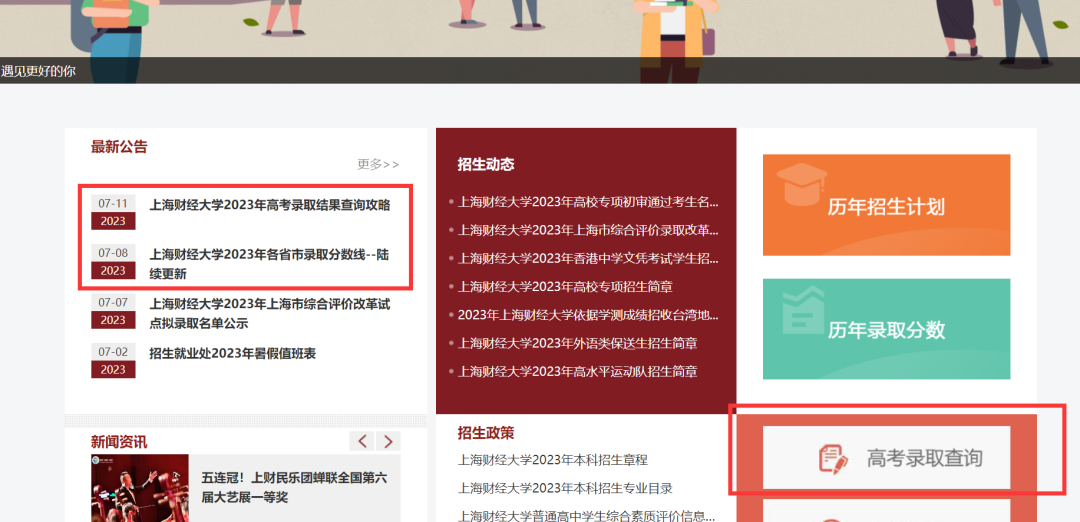Open the 高考录取查询 button
1080x522 pixels.
point(886,457)
